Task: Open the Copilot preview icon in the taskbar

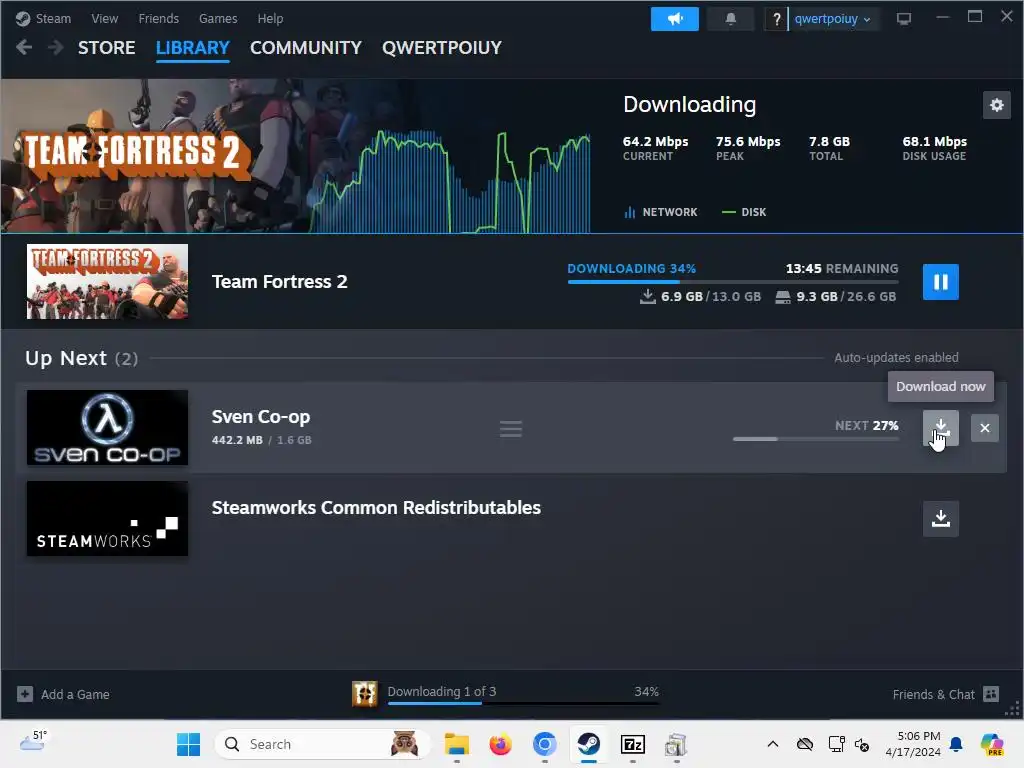Action: click(x=992, y=744)
